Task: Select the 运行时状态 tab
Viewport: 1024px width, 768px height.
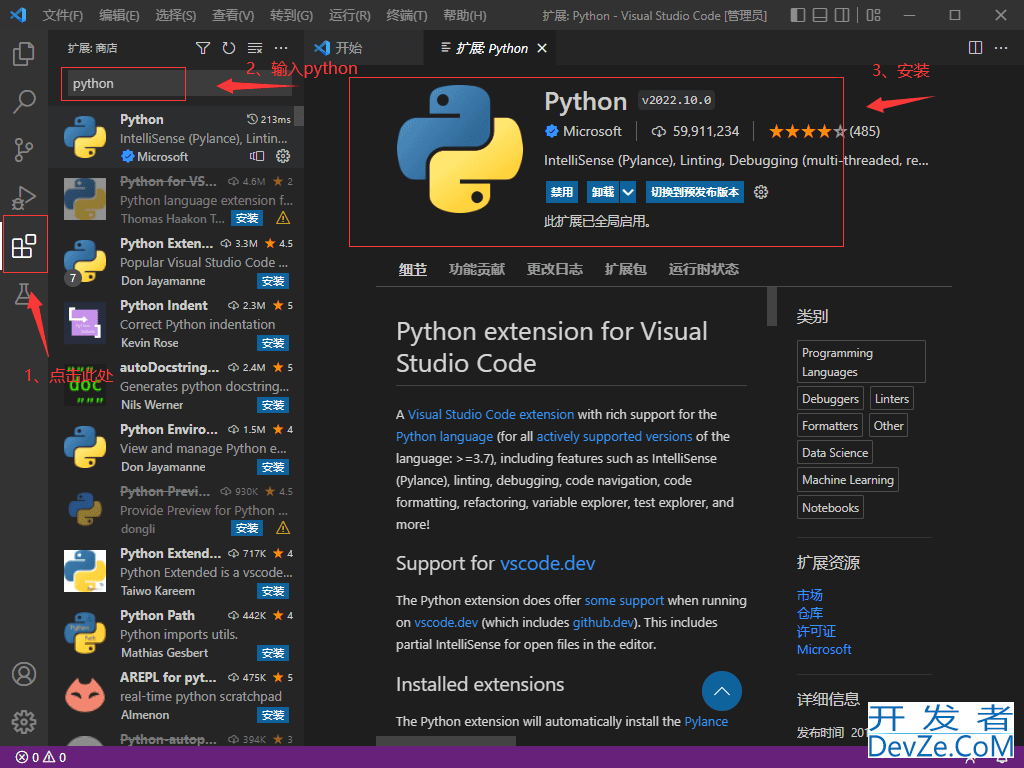Action: coord(703,269)
